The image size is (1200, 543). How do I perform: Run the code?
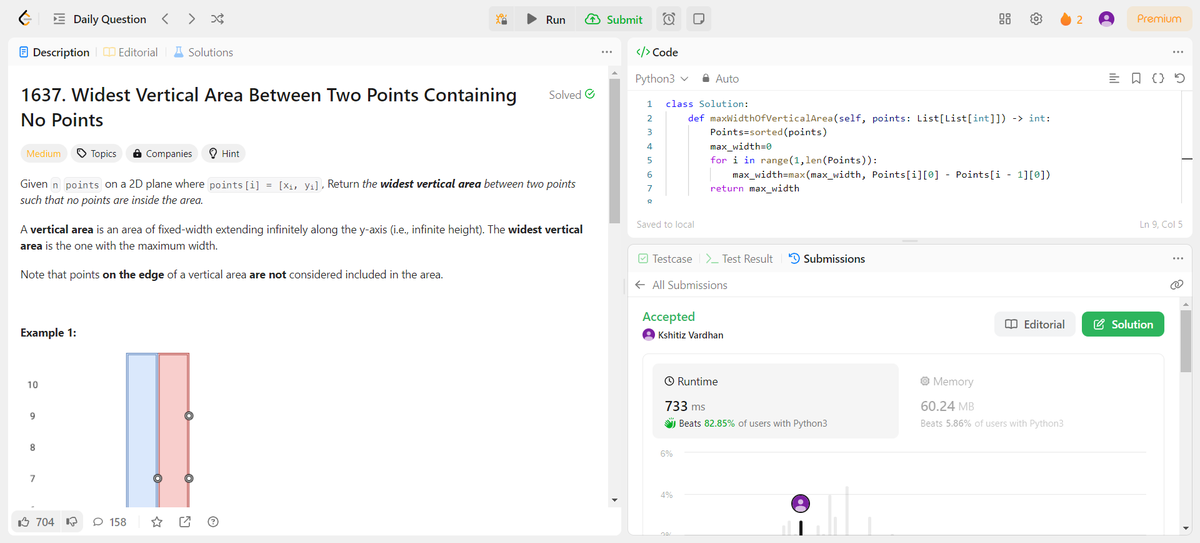(546, 19)
